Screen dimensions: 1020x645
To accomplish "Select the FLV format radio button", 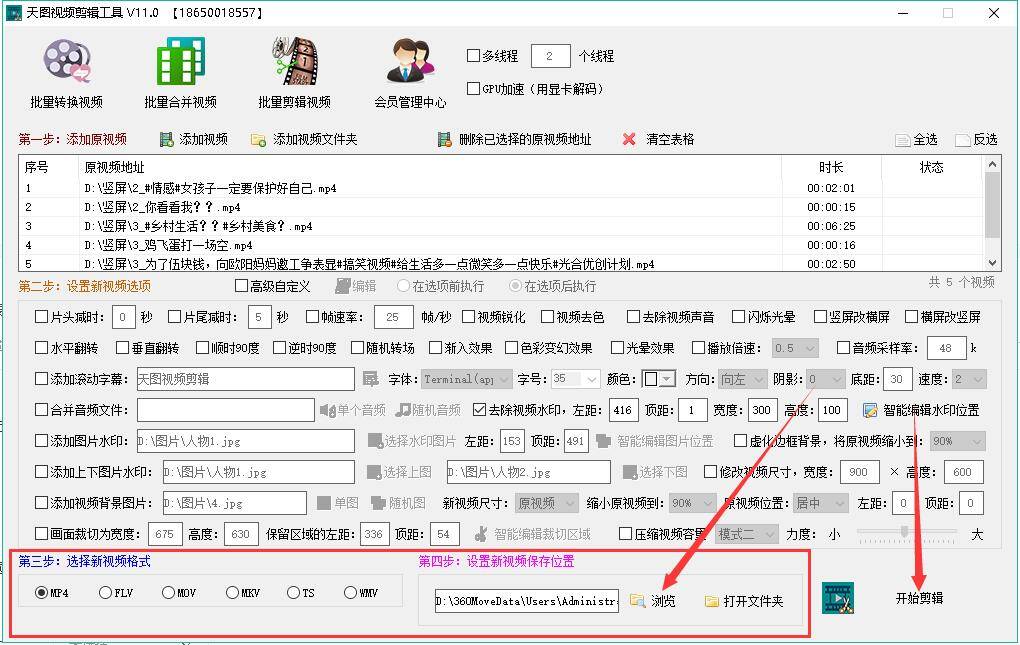I will pos(105,593).
